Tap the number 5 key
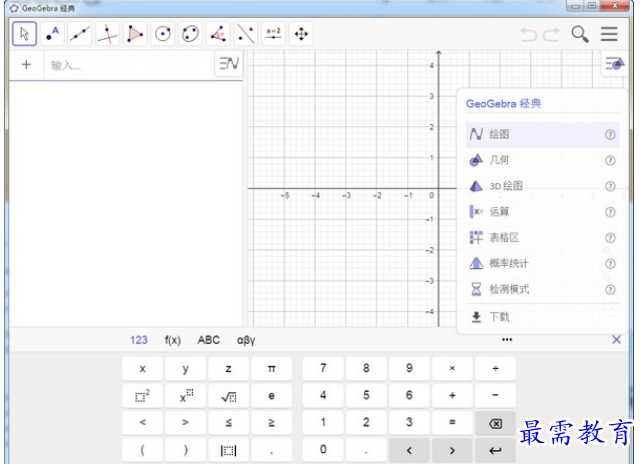Screen dimensions: 641x464 (x=366, y=395)
